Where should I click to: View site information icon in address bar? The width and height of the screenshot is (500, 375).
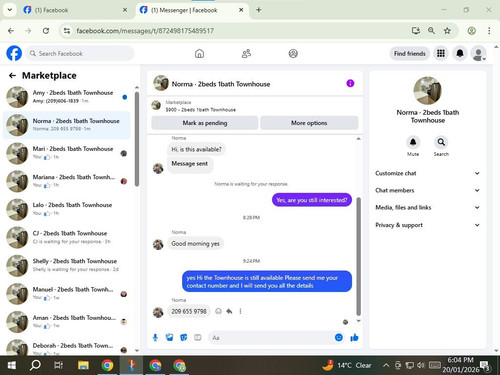click(x=67, y=31)
